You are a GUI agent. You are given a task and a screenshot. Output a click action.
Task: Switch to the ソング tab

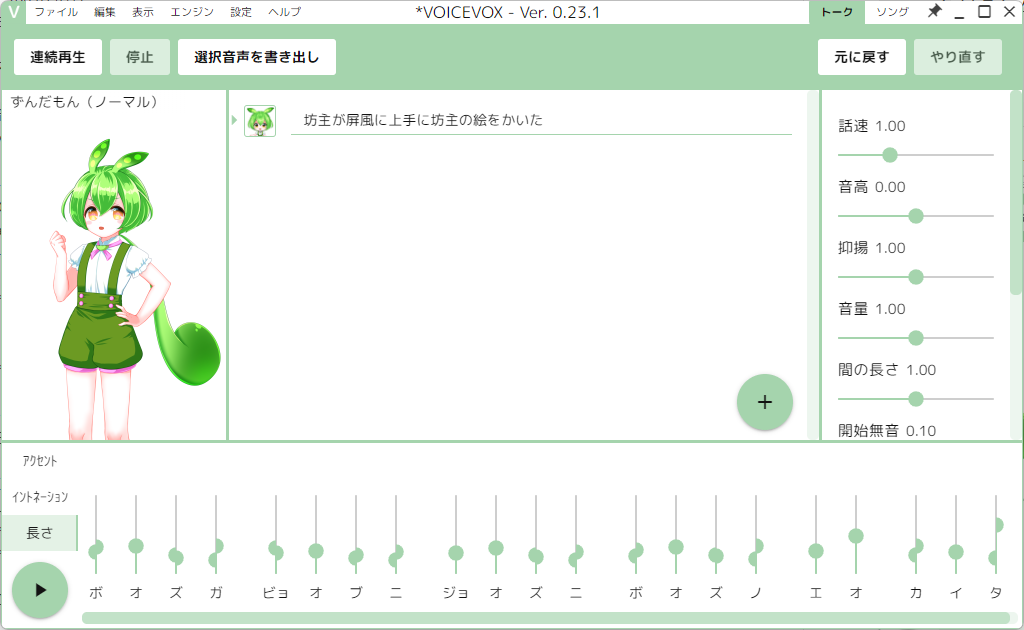pos(892,12)
